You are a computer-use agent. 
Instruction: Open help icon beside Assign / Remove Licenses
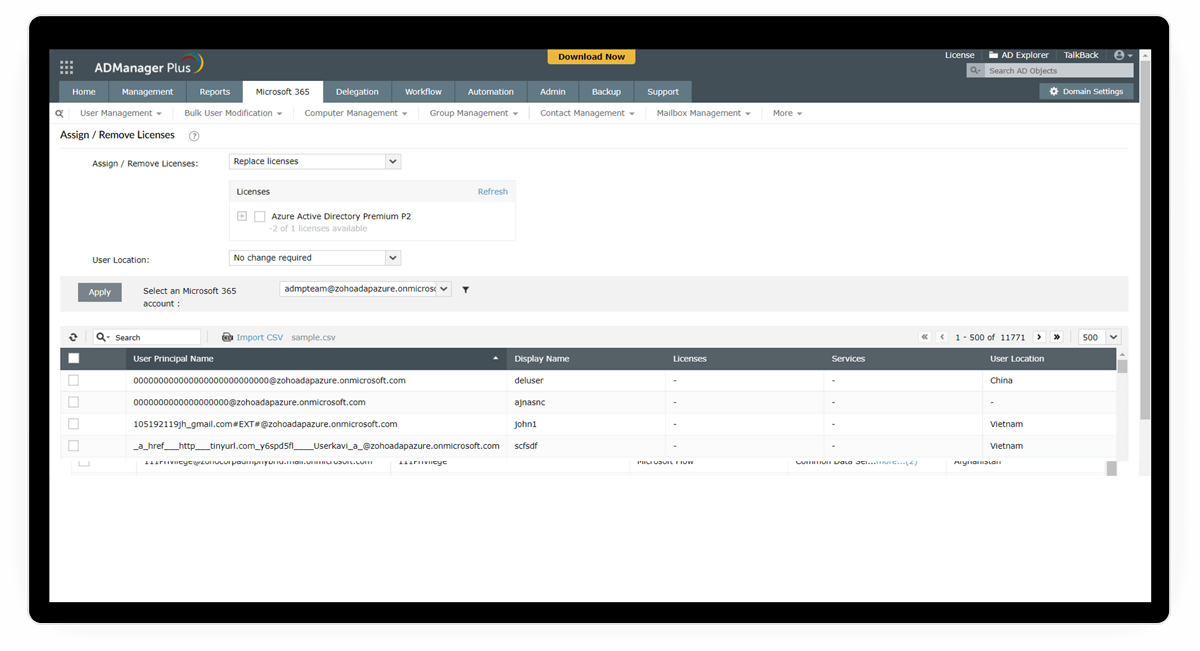pos(194,136)
